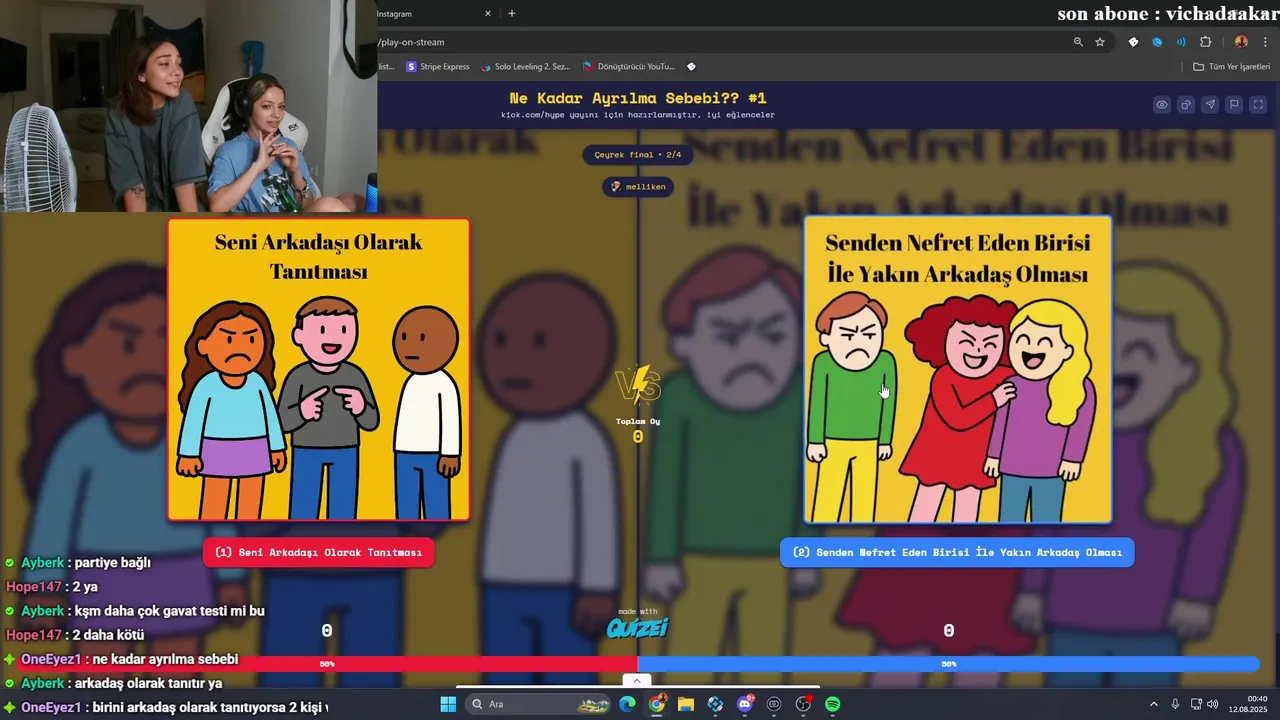
Task: Click Hope147's chat message '2 ya'
Action: (85, 587)
